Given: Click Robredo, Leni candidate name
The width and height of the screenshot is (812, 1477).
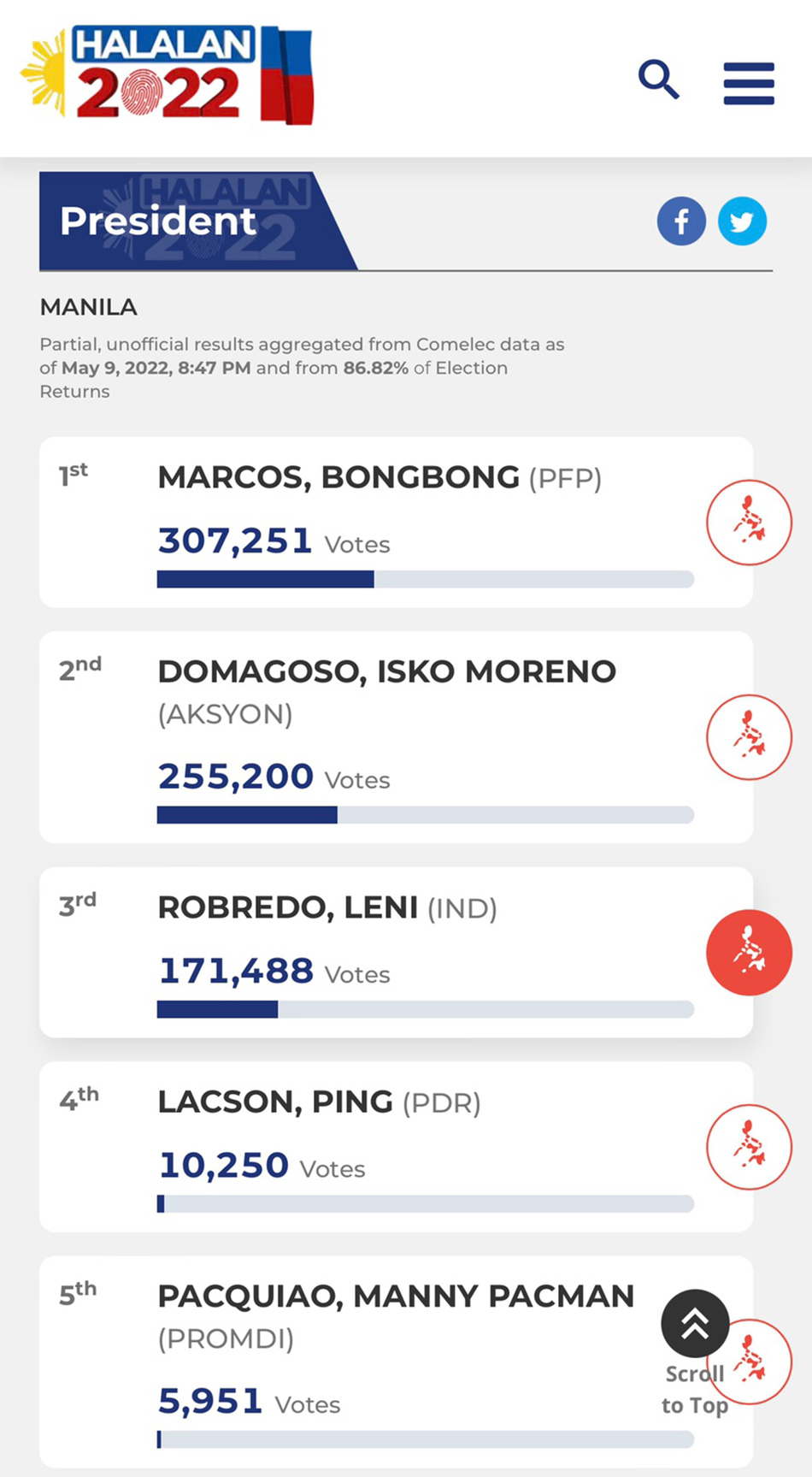Looking at the screenshot, I should tap(288, 907).
